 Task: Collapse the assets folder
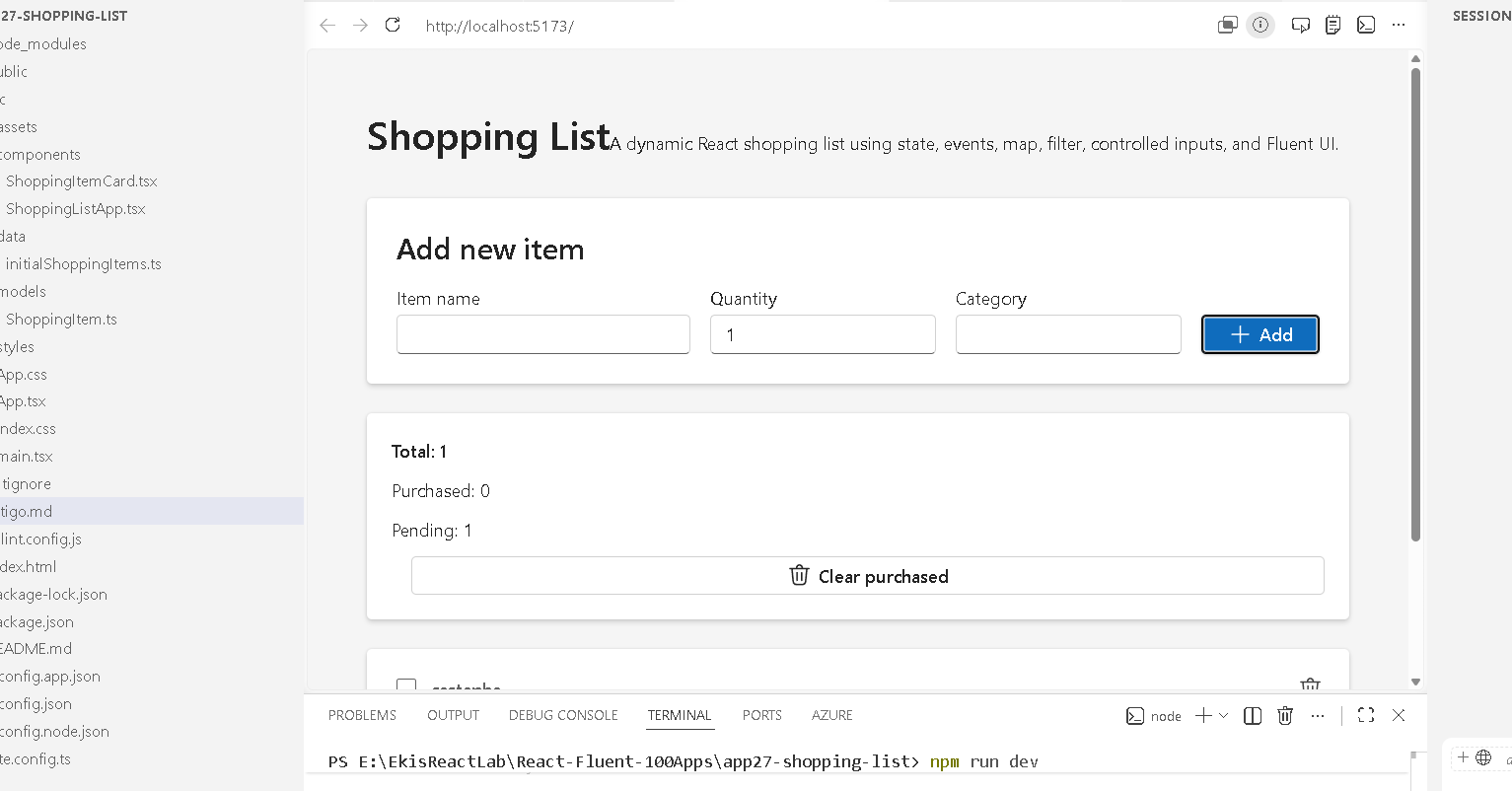point(19,127)
